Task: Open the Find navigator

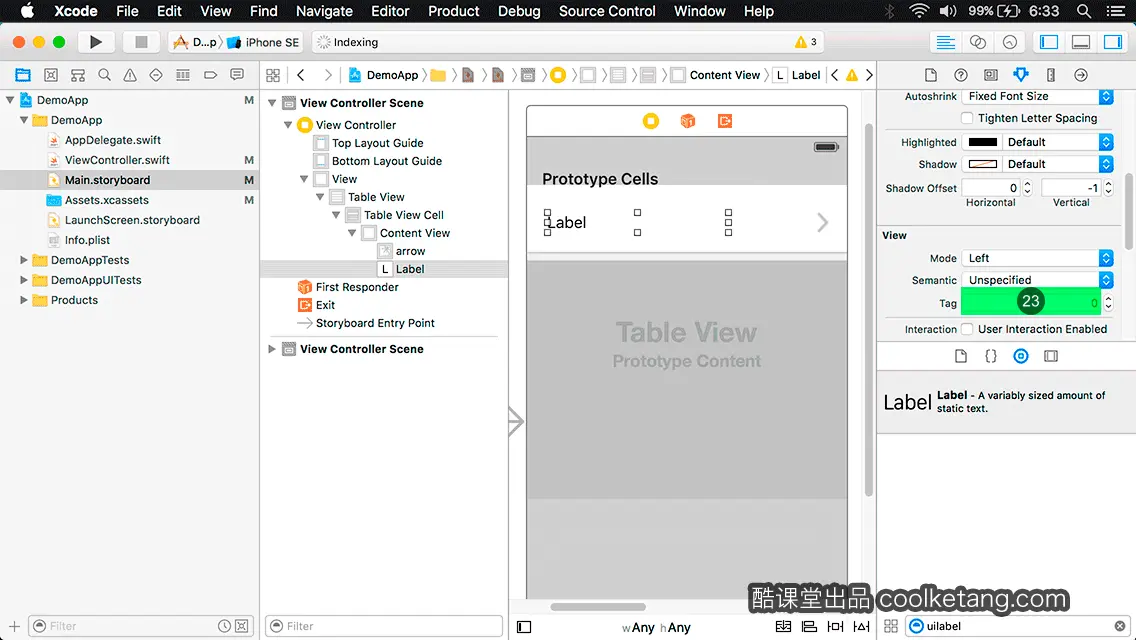Action: (104, 75)
